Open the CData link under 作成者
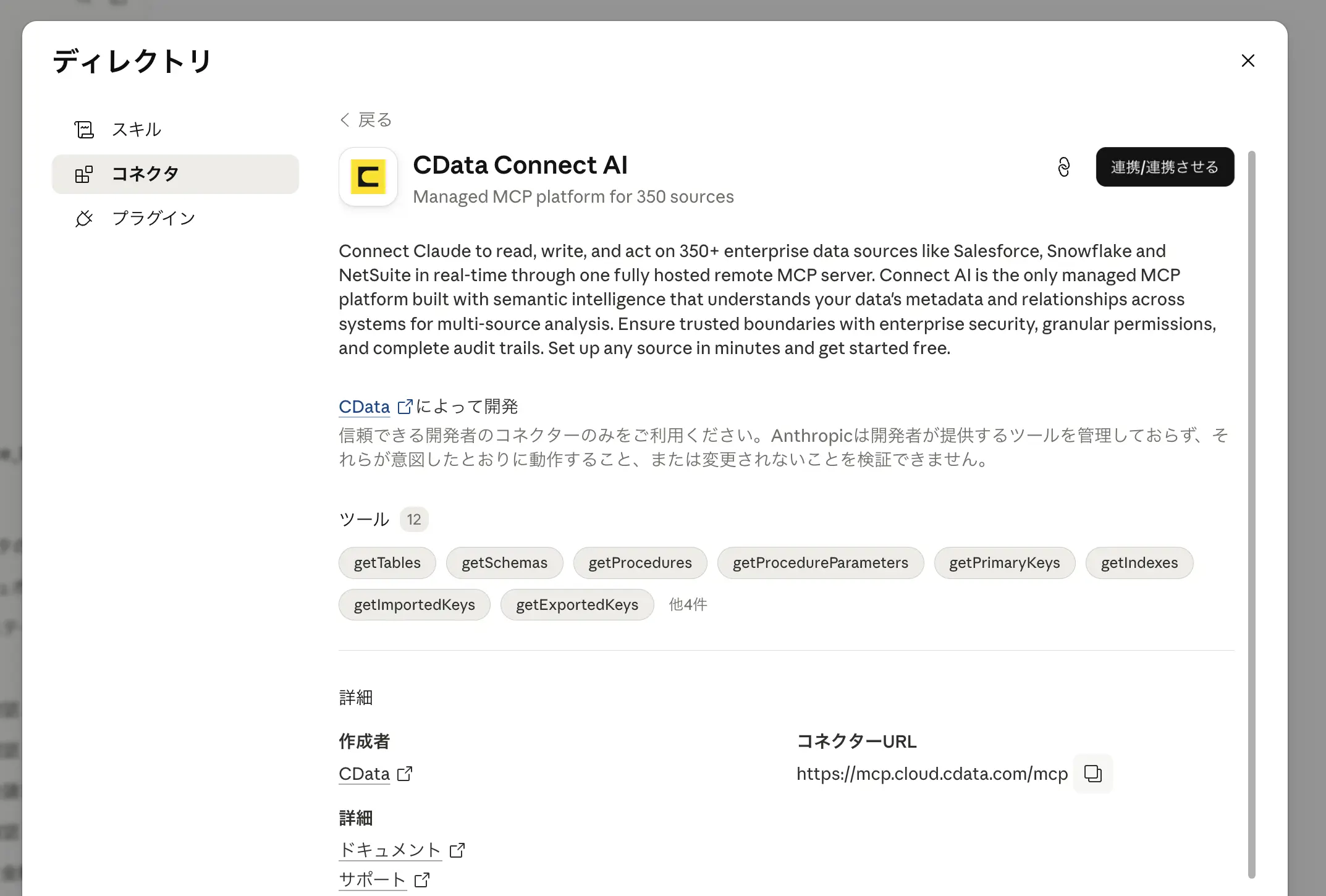 (364, 774)
